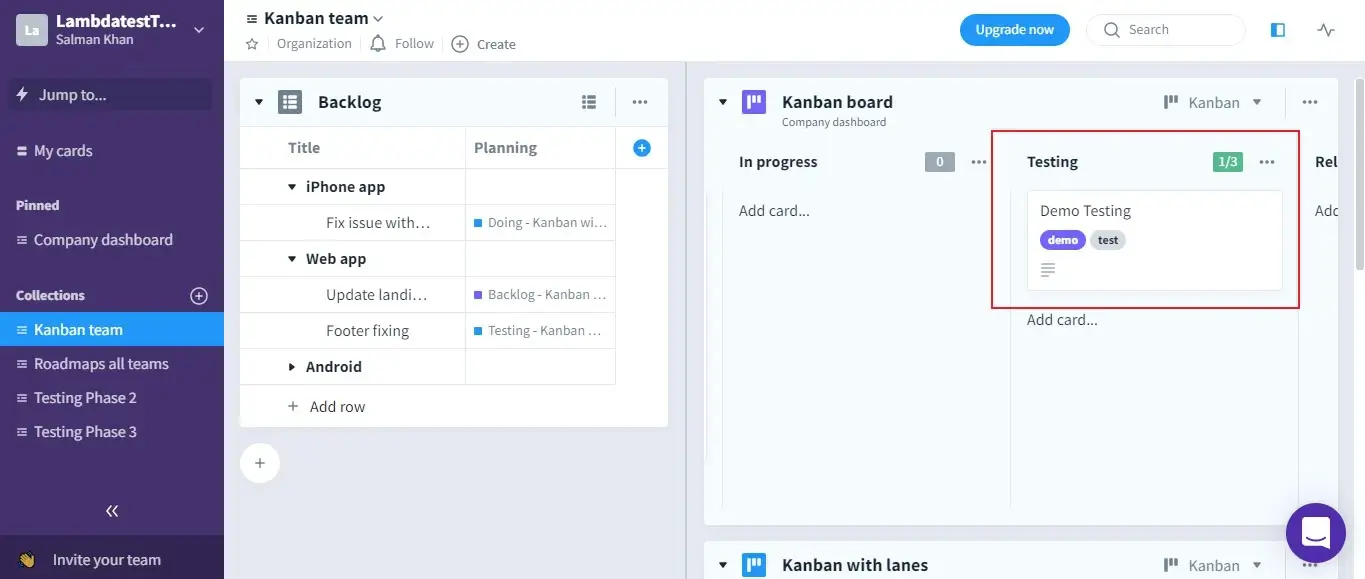Star the Kanban team collection
Viewport: 1365px width, 579px height.
pyautogui.click(x=251, y=44)
